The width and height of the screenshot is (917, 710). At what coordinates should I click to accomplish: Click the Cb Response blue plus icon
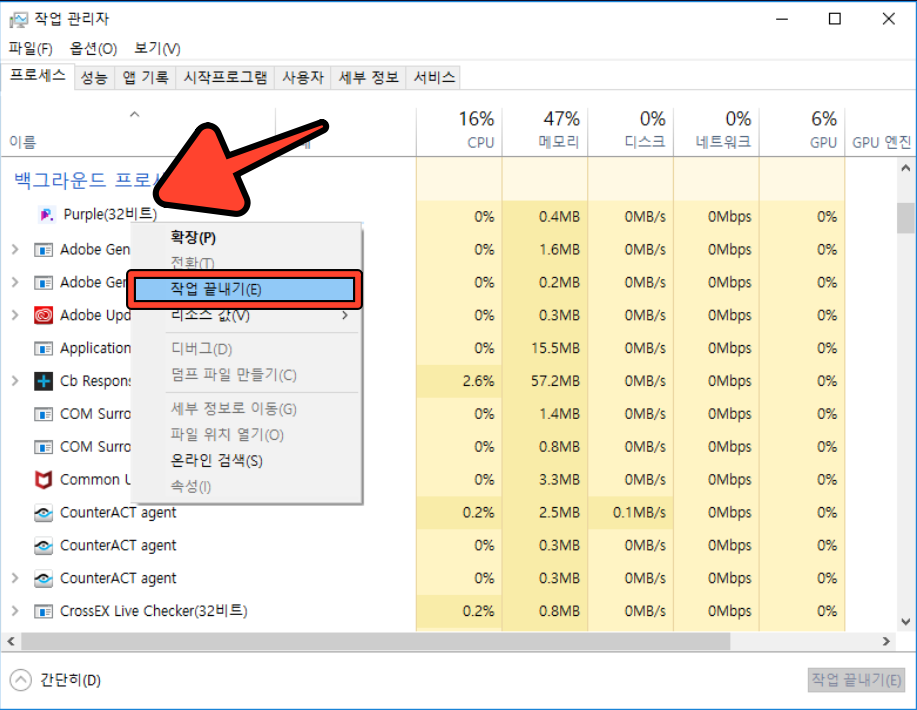[43, 381]
